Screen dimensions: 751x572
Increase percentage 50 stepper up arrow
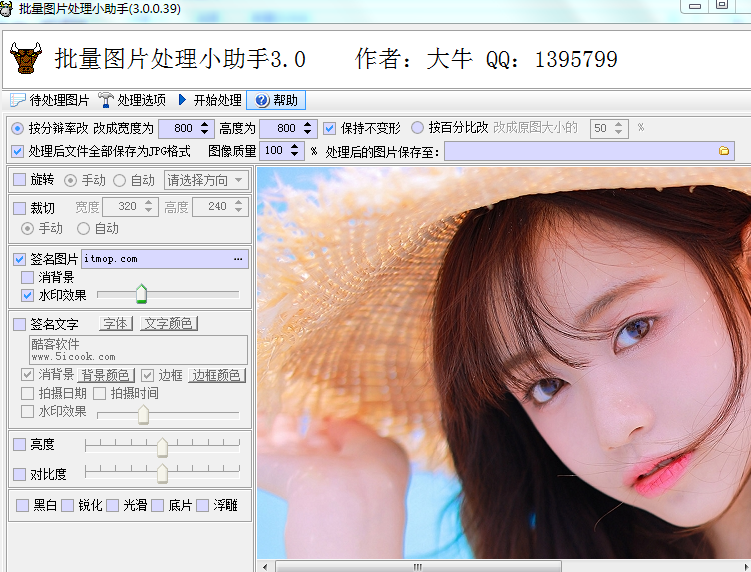pyautogui.click(x=619, y=124)
